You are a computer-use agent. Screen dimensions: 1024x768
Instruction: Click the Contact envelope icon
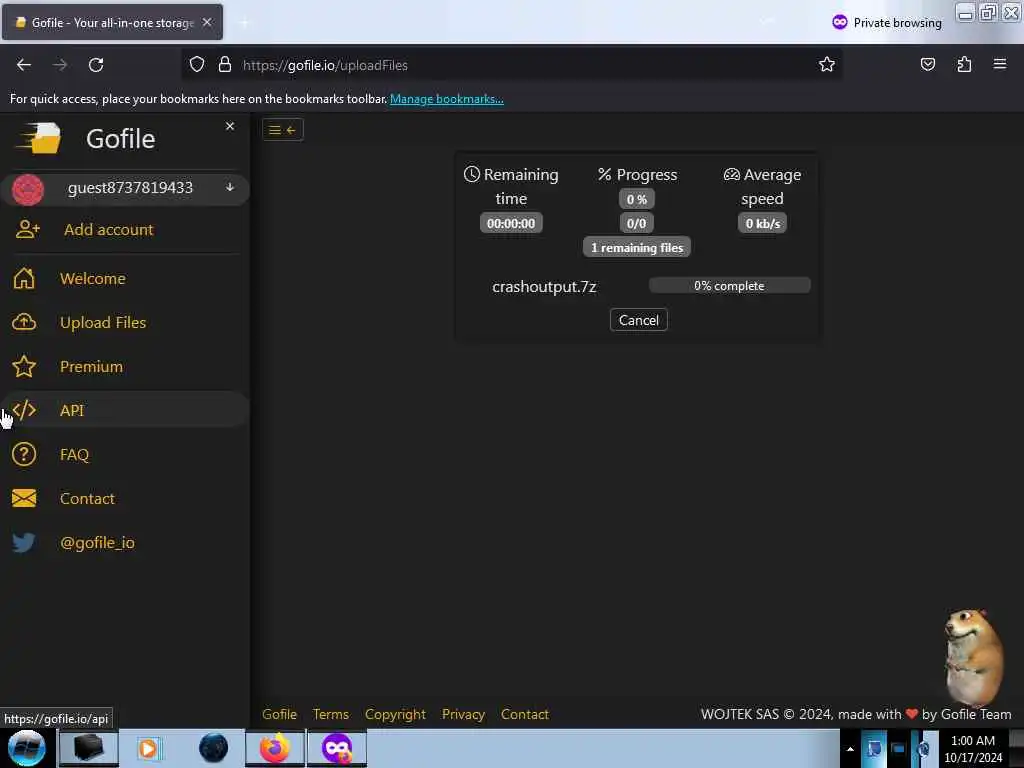coord(24,498)
